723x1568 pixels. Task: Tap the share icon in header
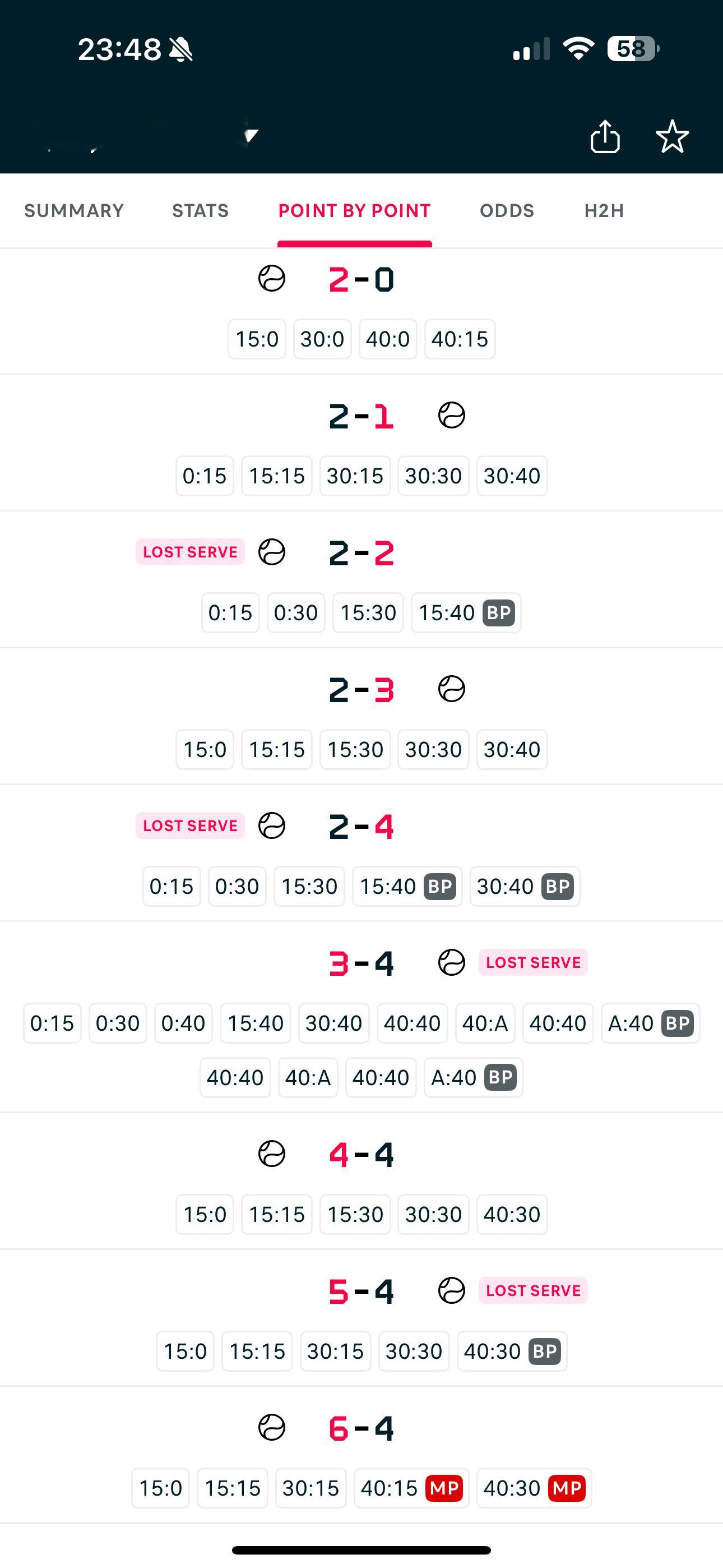605,136
